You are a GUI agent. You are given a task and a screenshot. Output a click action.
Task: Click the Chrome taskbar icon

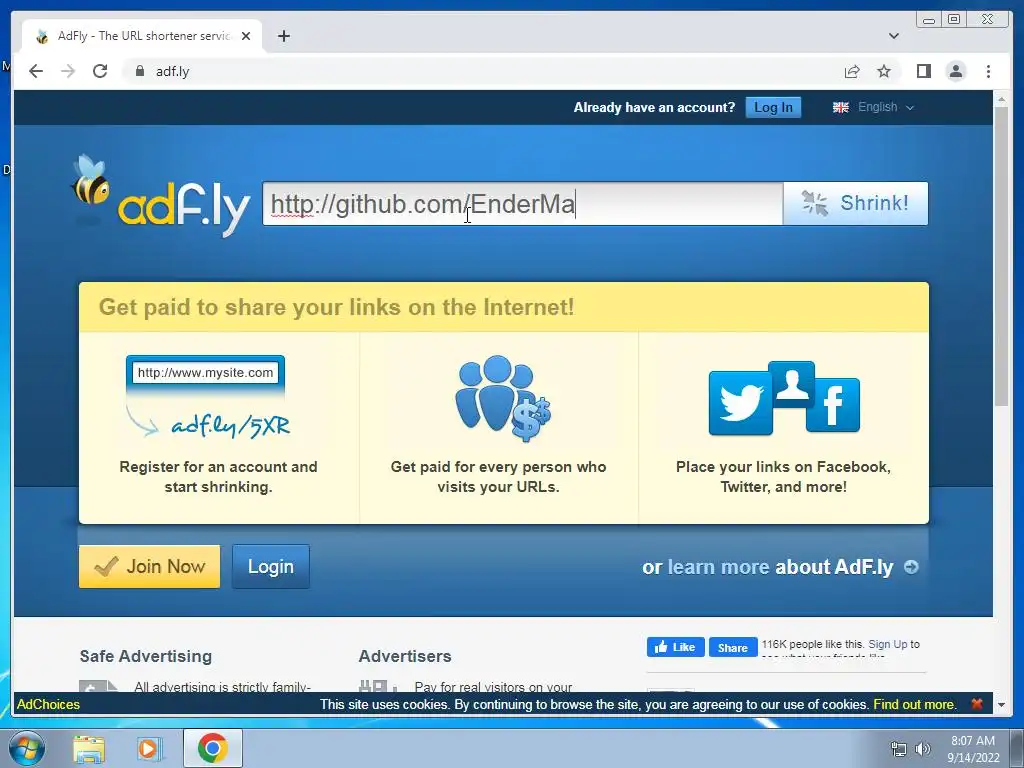click(213, 748)
